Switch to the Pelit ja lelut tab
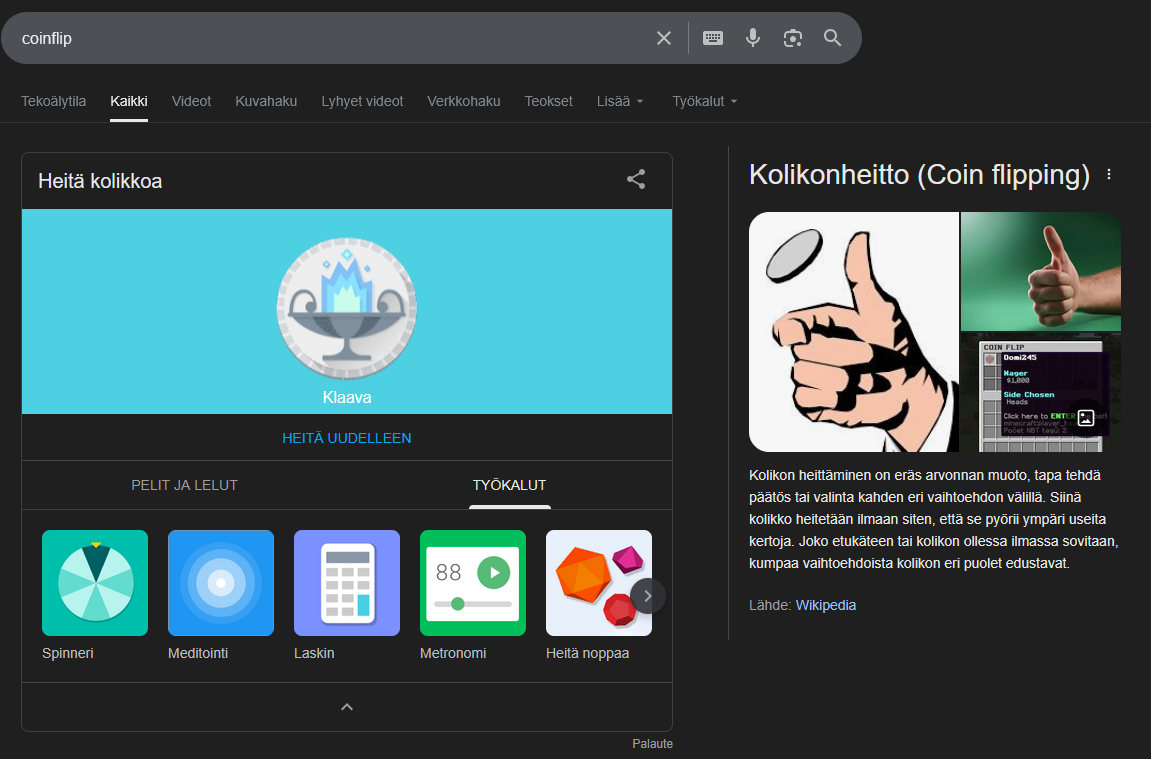The height and width of the screenshot is (759, 1151). (185, 485)
